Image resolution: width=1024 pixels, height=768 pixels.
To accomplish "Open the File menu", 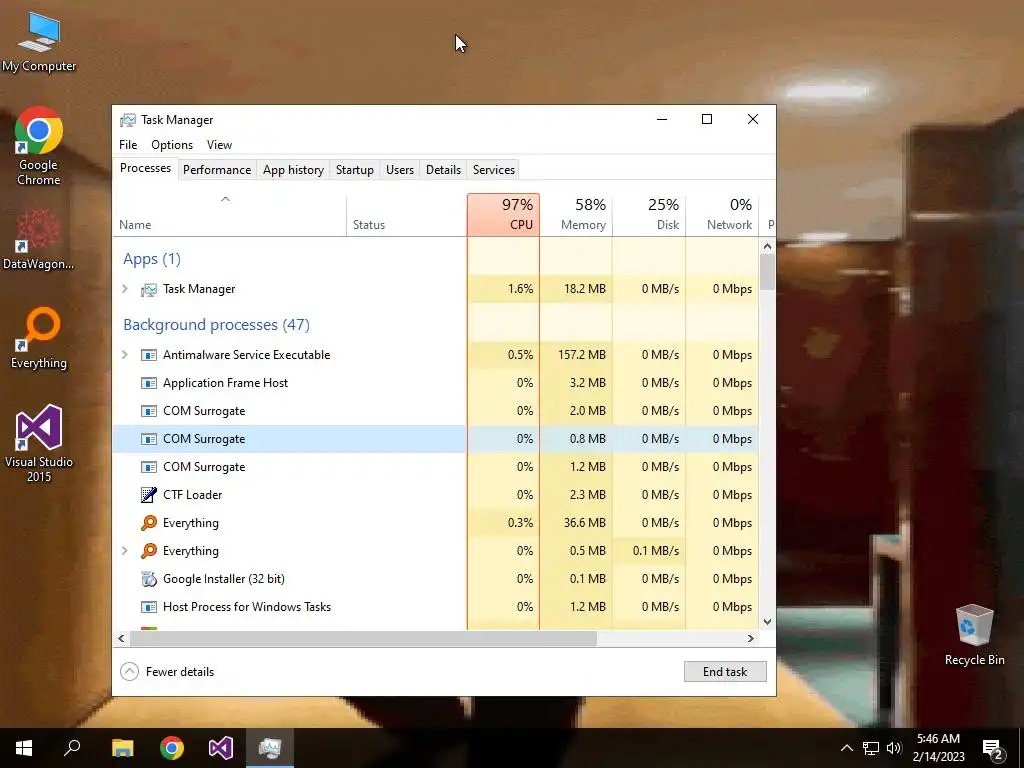I will pyautogui.click(x=128, y=145).
